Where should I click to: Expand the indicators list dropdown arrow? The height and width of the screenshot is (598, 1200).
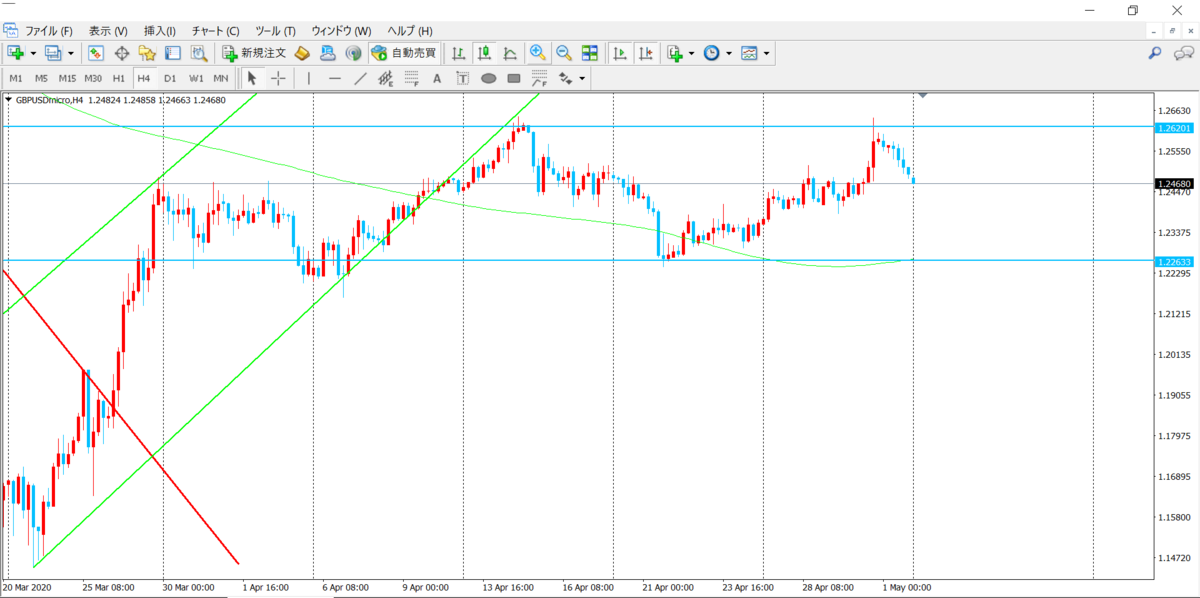click(692, 53)
